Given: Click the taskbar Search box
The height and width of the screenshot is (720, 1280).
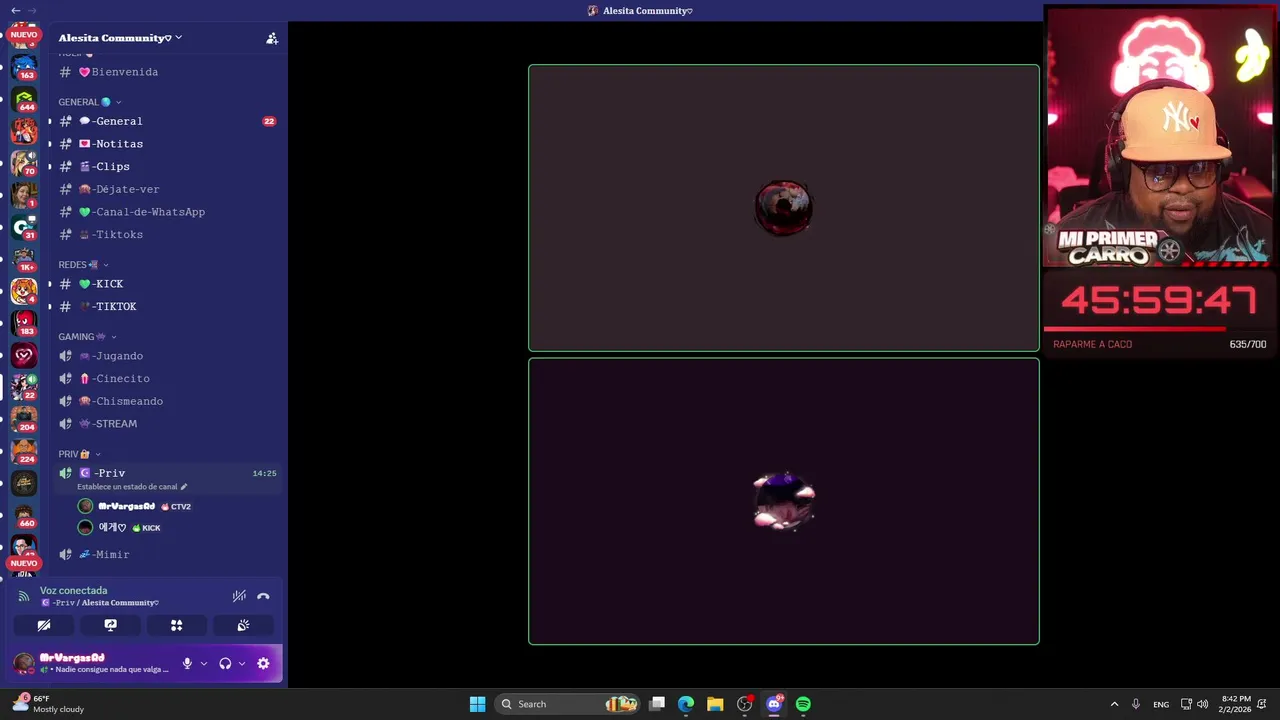Looking at the screenshot, I should pyautogui.click(x=568, y=704).
